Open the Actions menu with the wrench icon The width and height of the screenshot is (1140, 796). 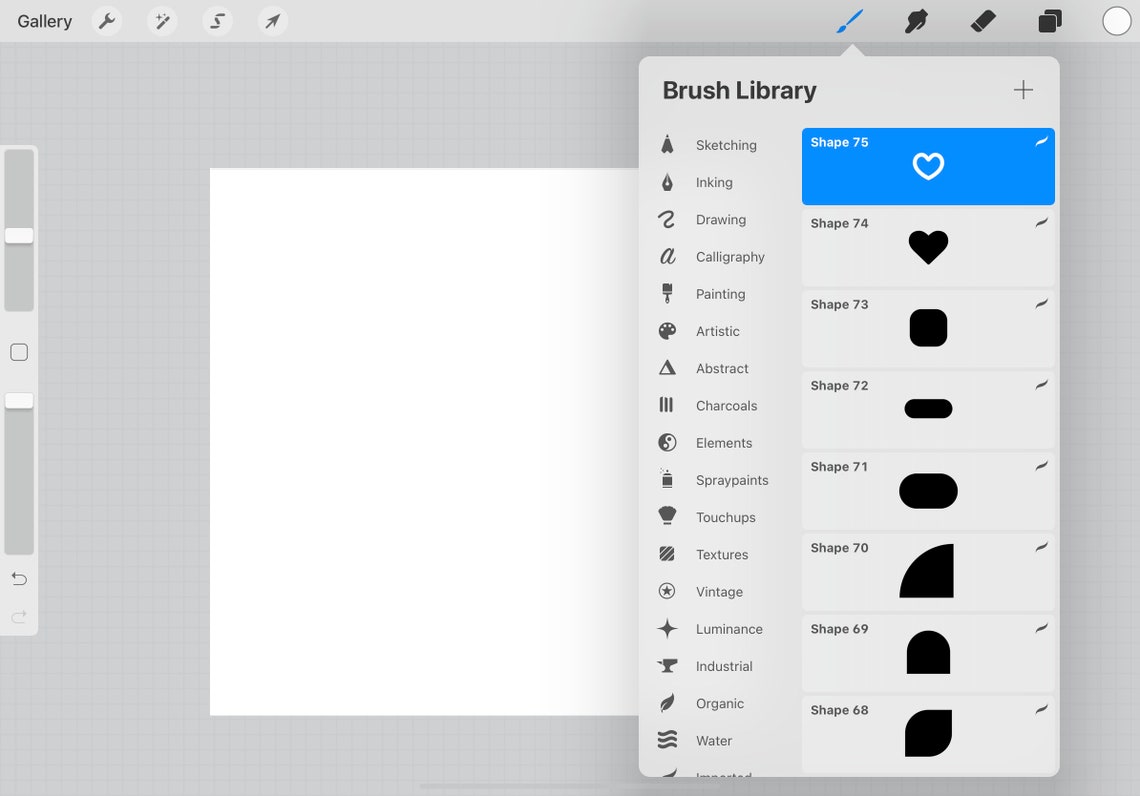[x=107, y=20]
